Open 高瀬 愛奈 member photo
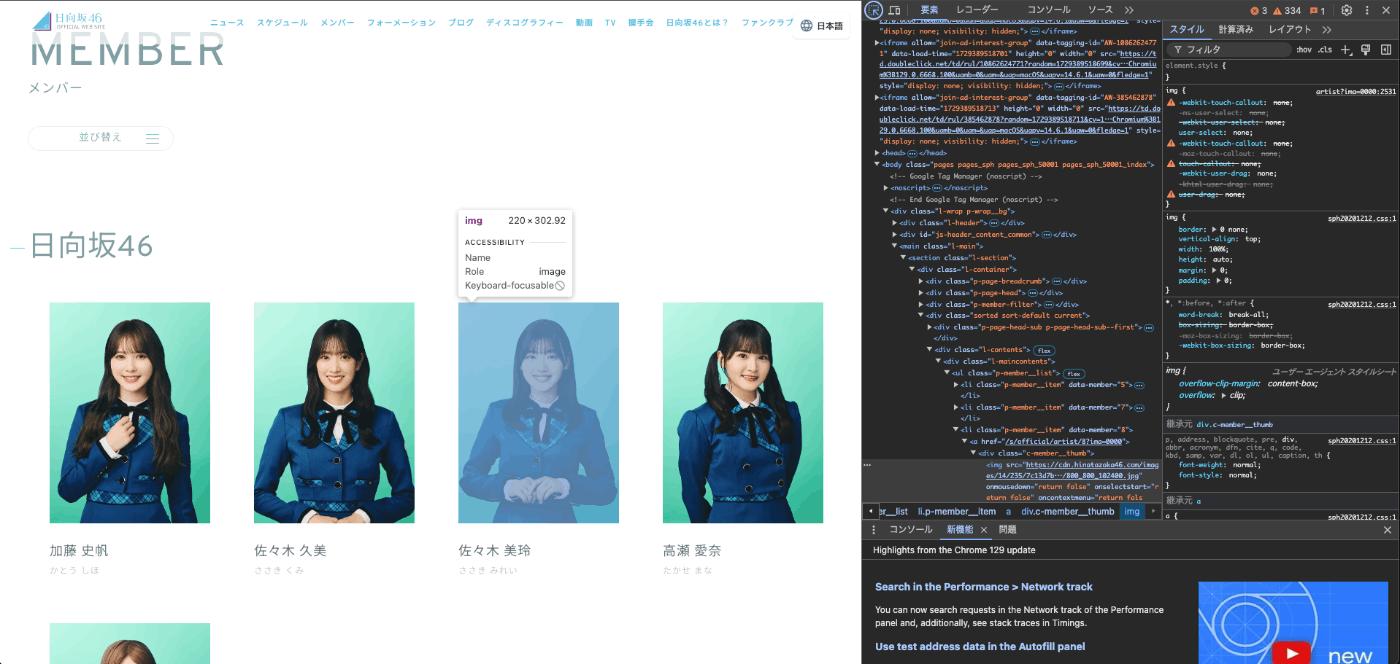 743,412
